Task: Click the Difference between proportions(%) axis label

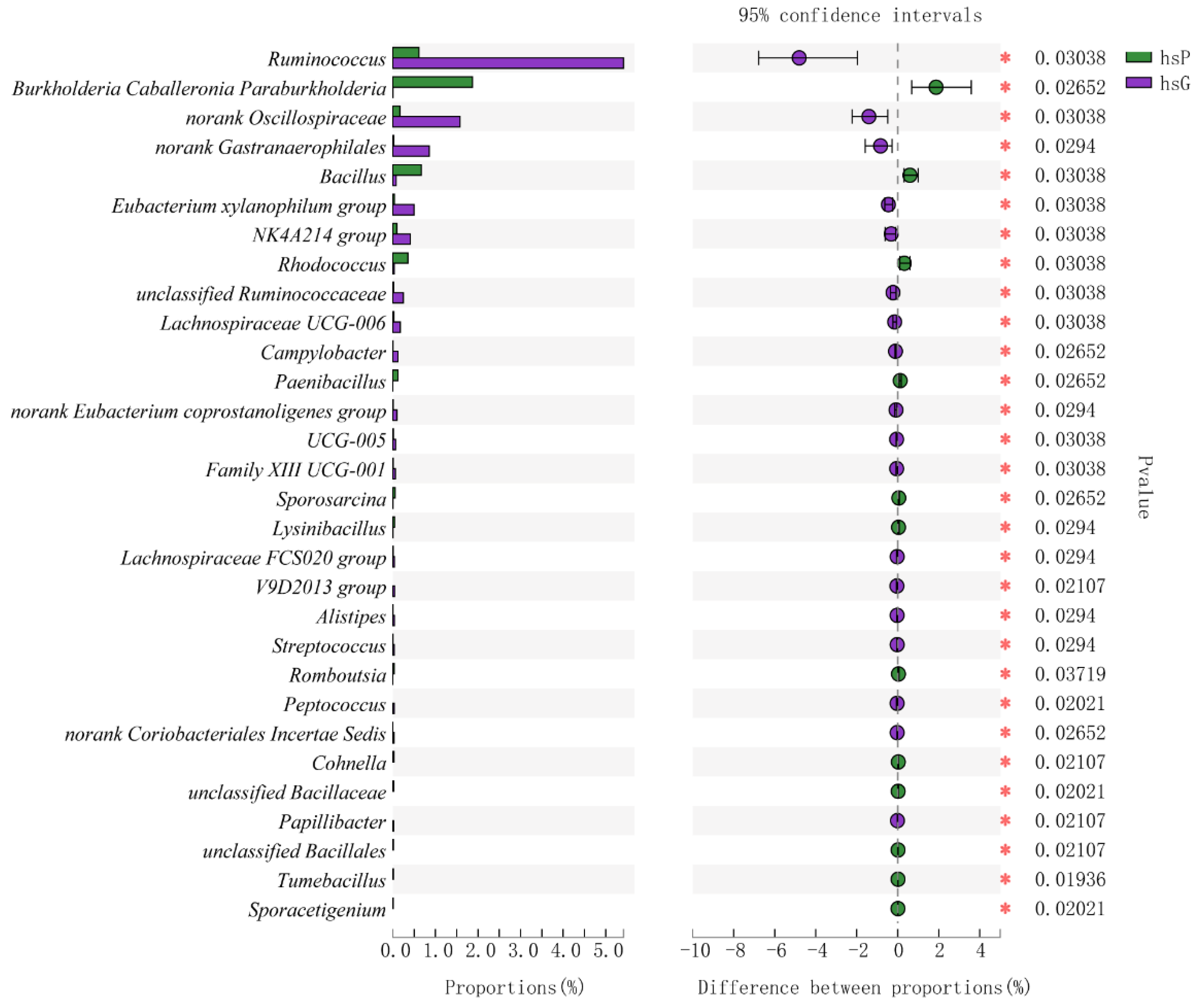Action: coord(863,988)
